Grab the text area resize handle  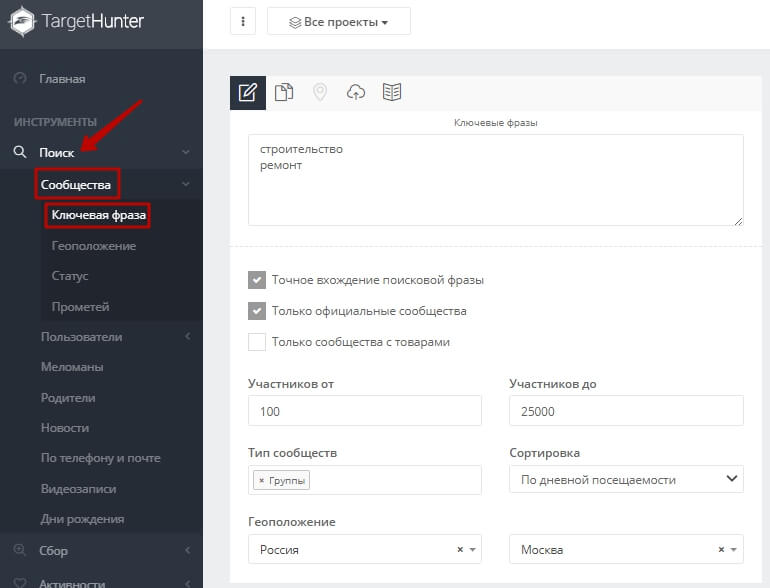[738, 222]
